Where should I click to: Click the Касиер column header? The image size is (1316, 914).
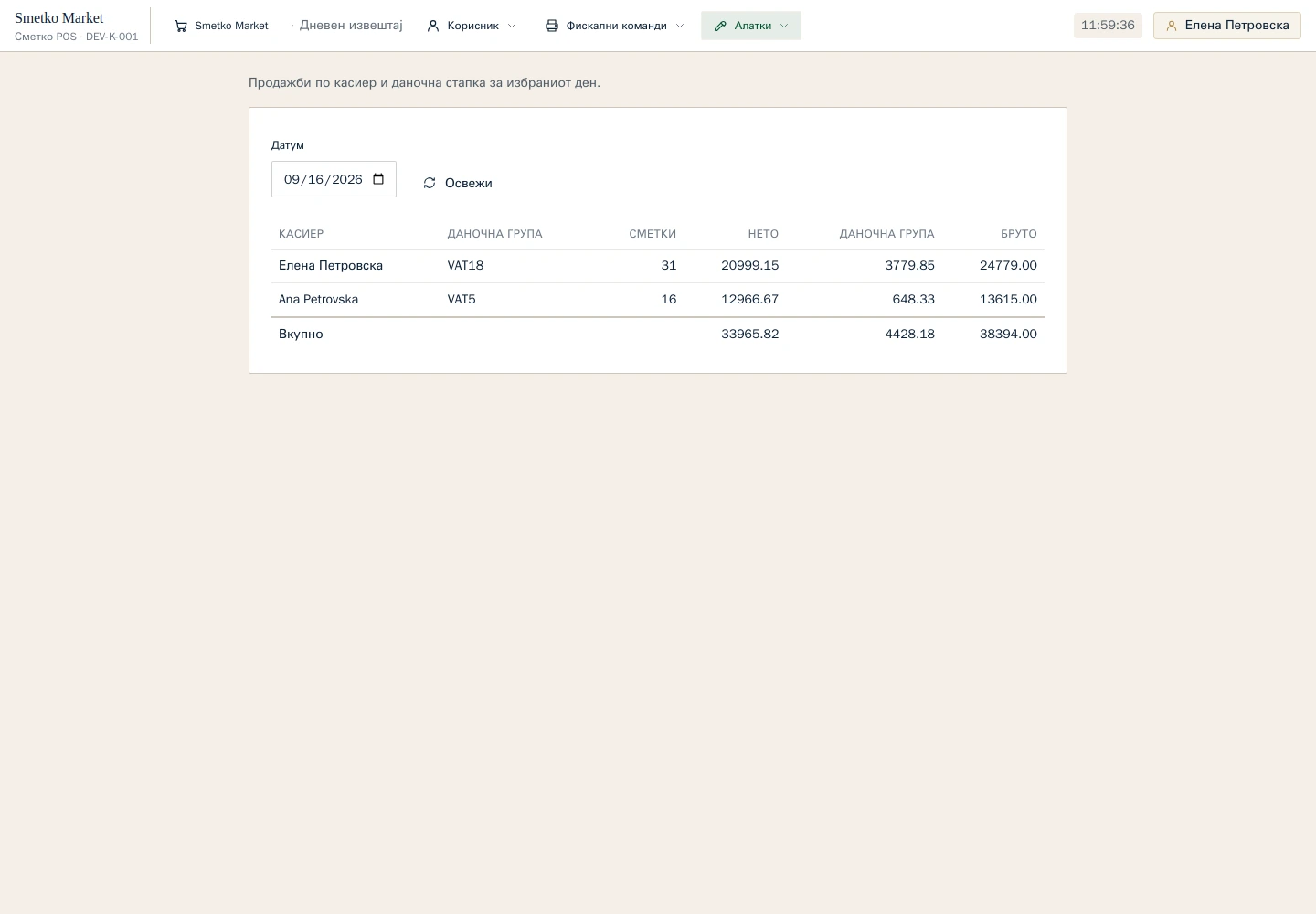[302, 234]
